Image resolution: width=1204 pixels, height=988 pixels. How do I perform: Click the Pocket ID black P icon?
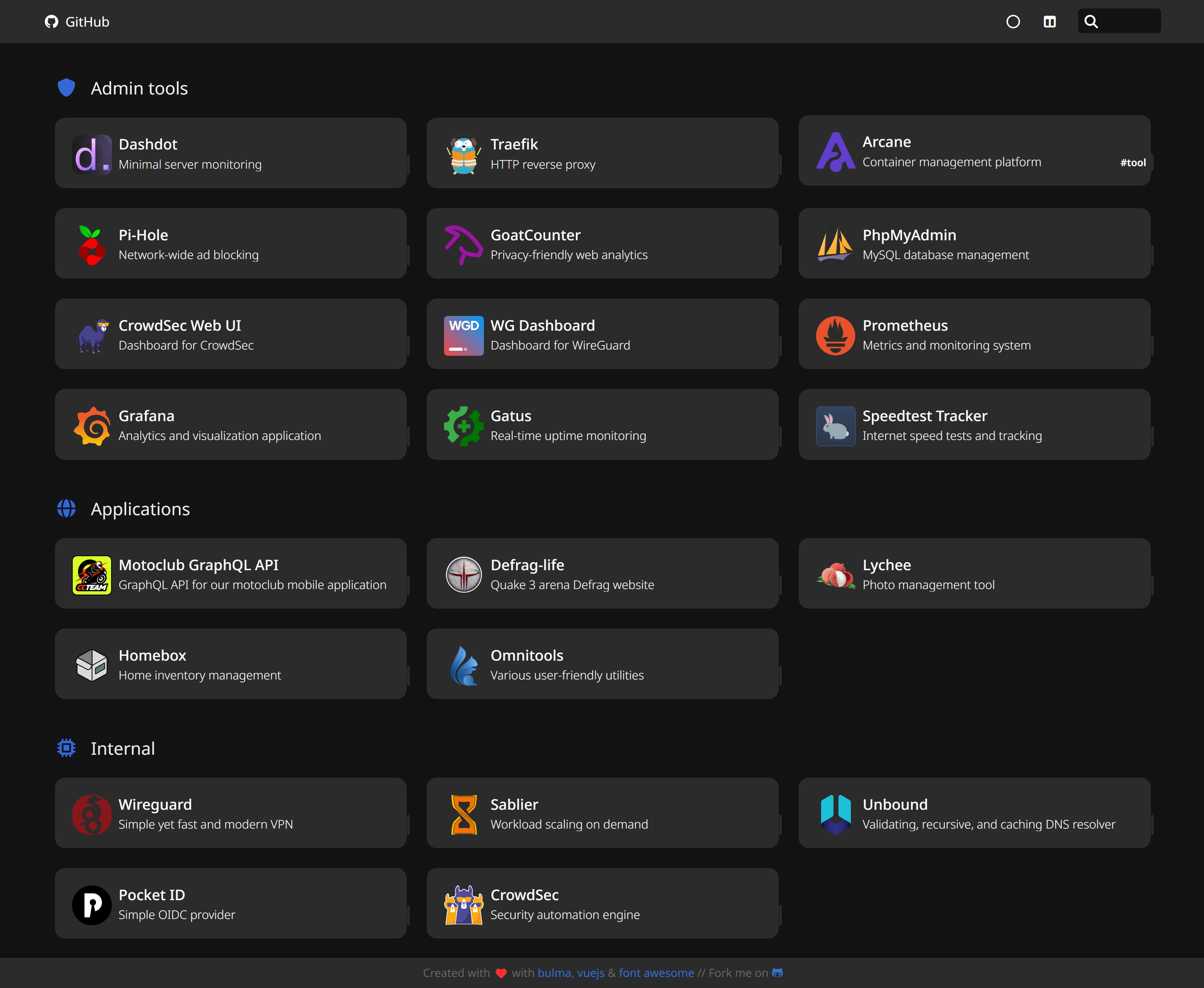click(x=92, y=905)
